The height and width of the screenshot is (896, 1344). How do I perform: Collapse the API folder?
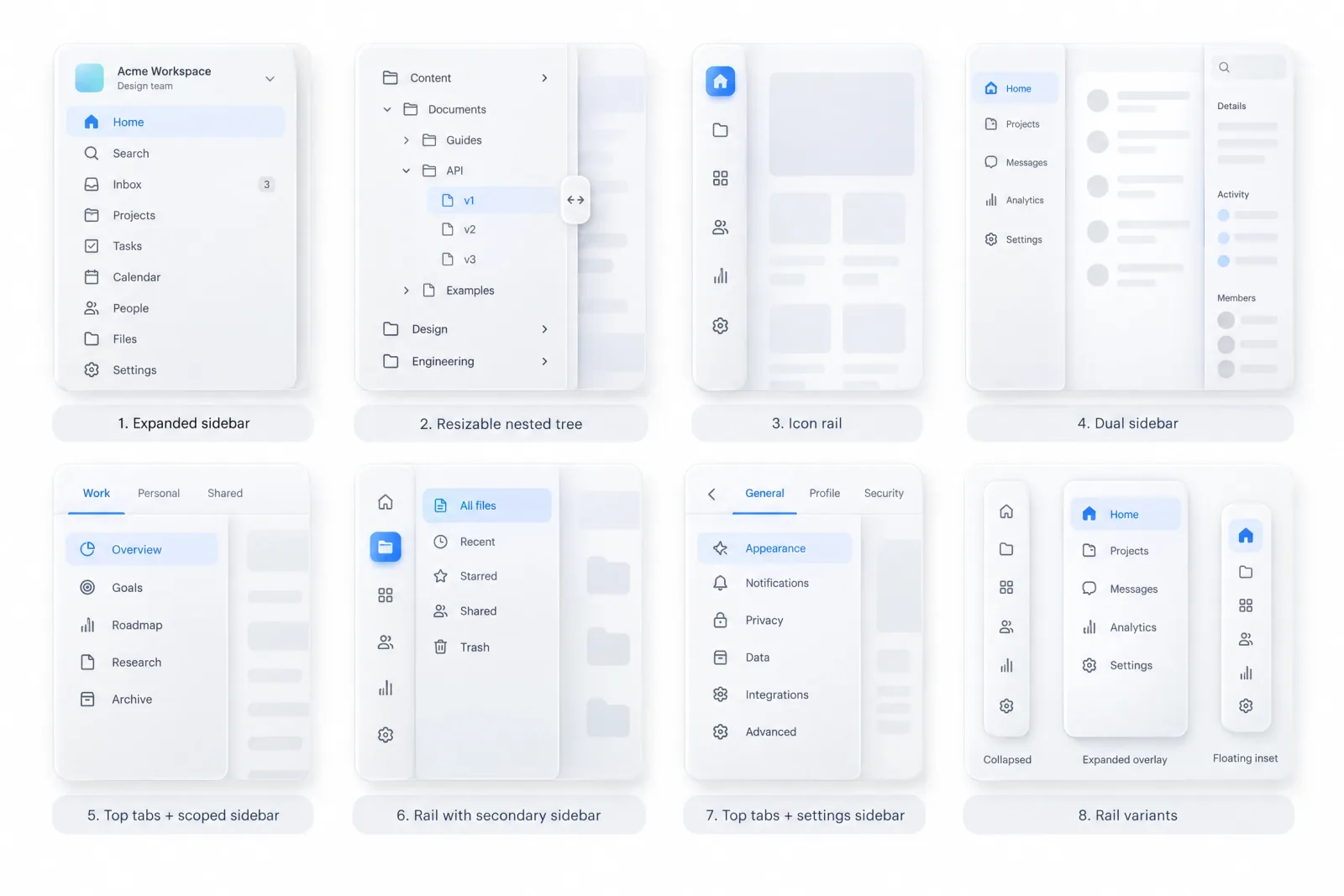407,170
